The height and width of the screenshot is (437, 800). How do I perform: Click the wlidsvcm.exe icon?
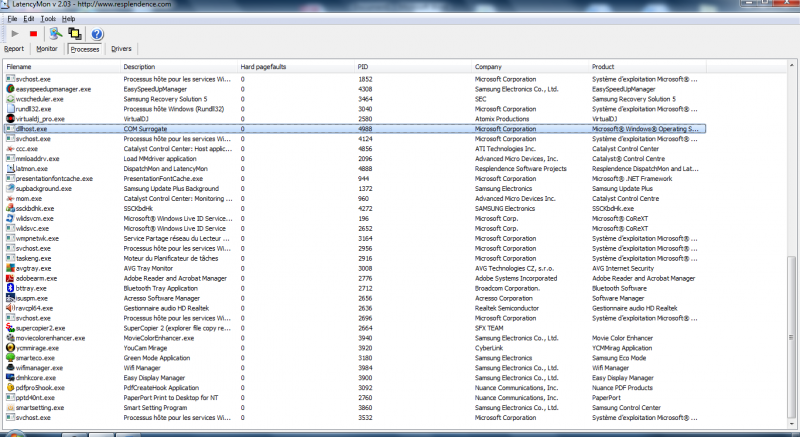coord(10,218)
